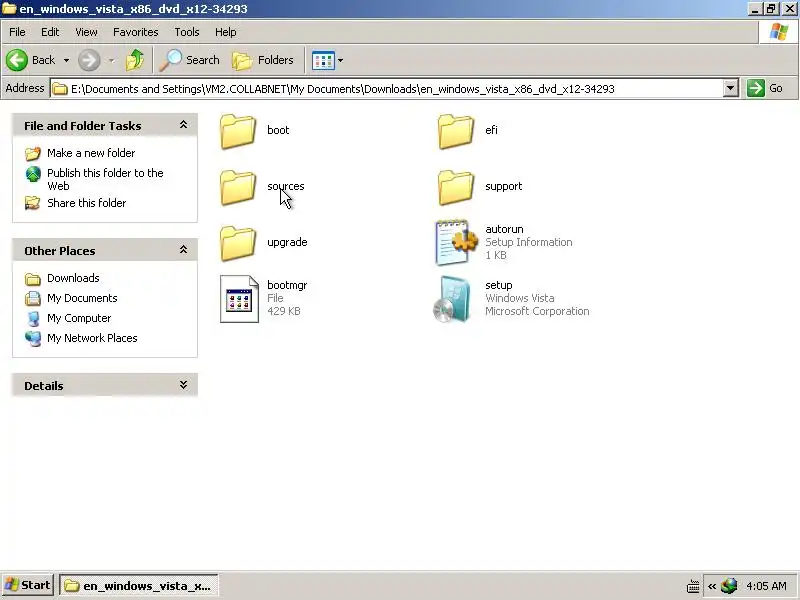Click the title bar folder icon

9,8
